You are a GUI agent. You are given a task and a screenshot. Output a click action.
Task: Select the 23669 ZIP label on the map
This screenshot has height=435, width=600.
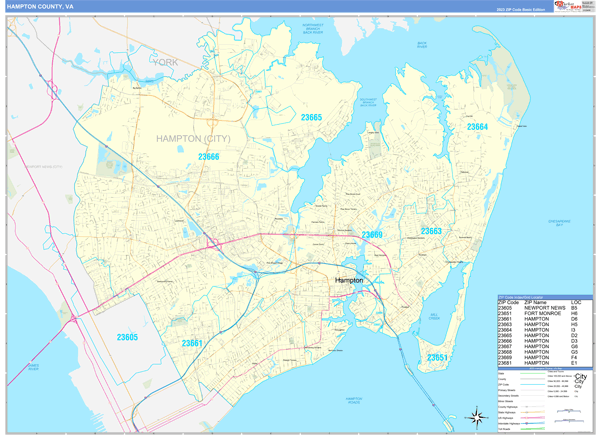click(372, 234)
